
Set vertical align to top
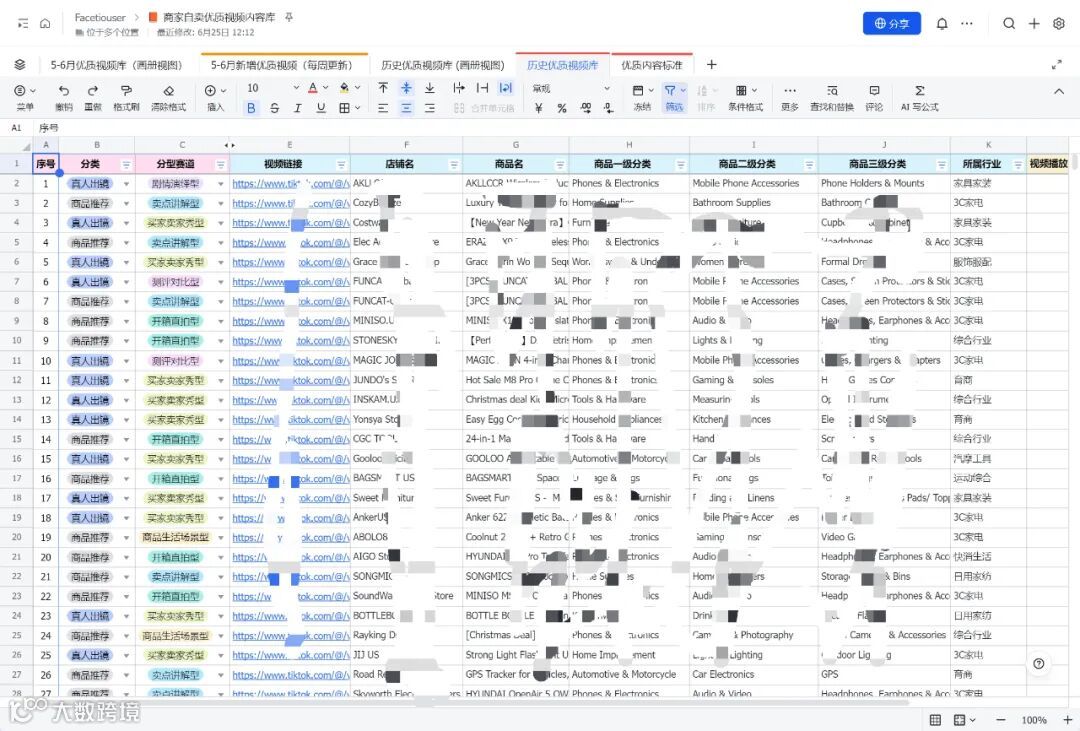point(383,88)
